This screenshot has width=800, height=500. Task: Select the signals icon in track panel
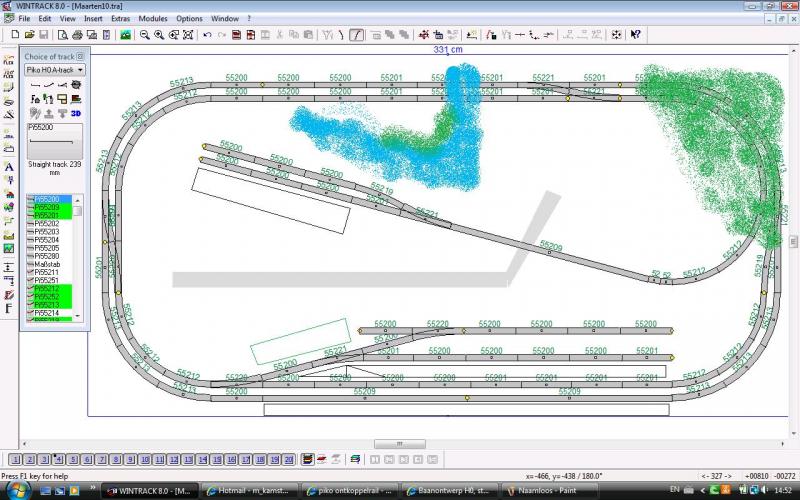(x=48, y=99)
